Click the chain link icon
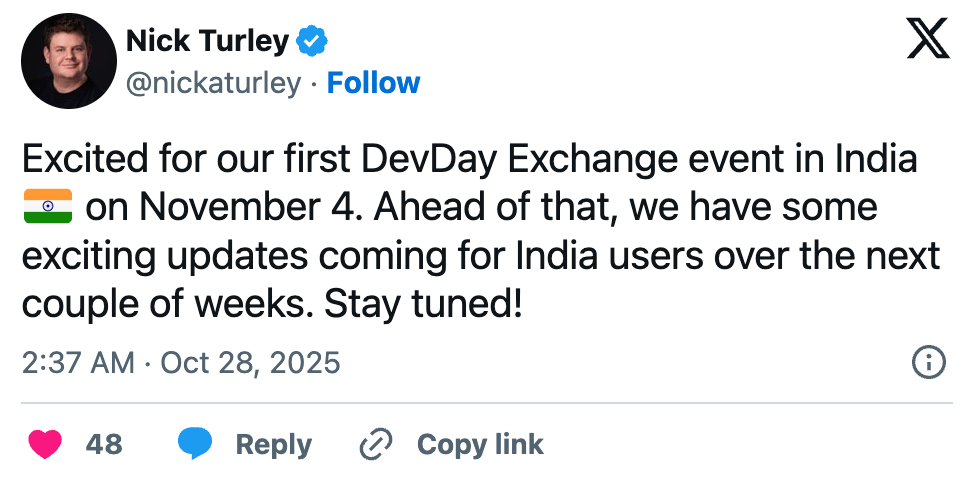This screenshot has height=484, width=962. [x=376, y=444]
